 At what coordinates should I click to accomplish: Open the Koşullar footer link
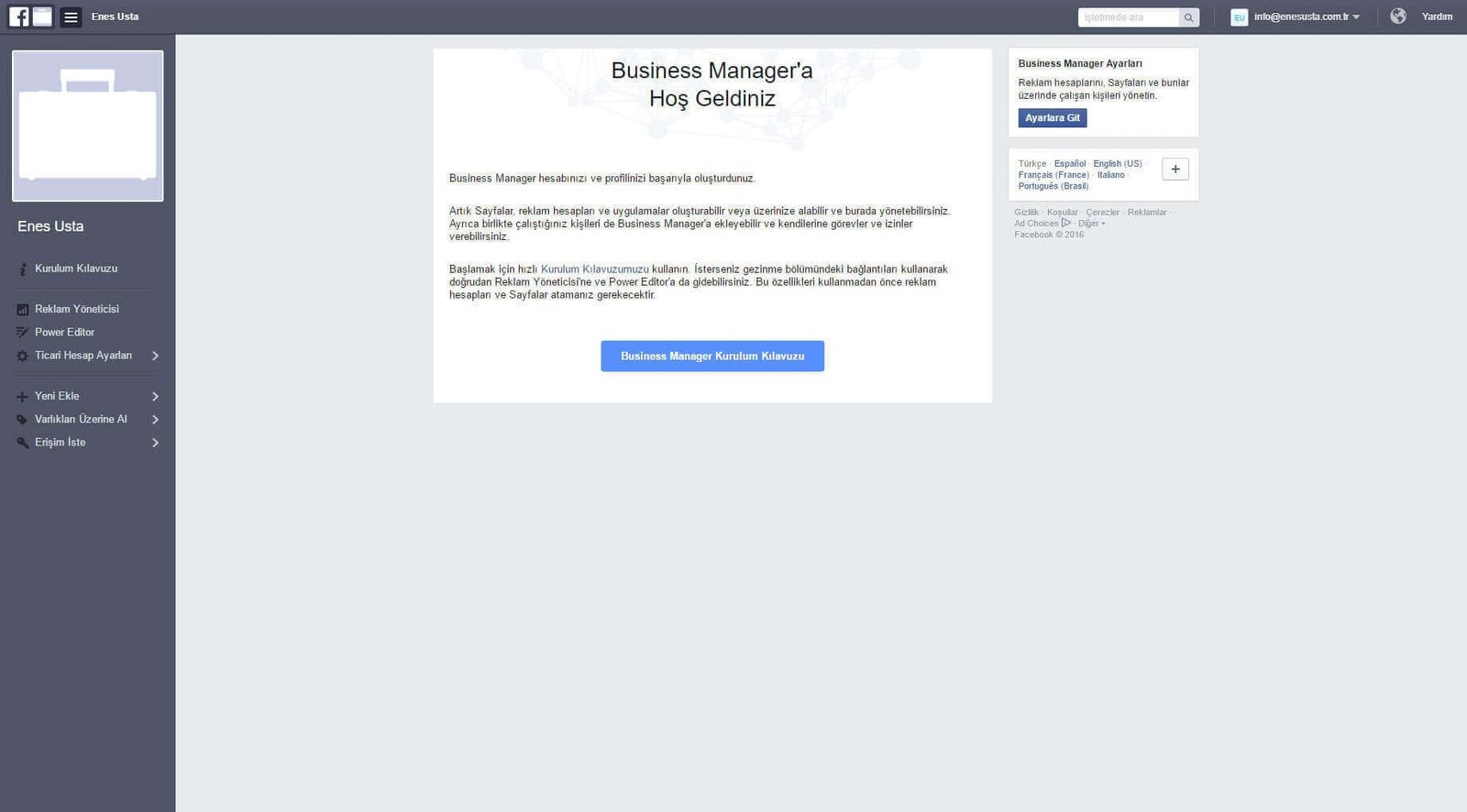tap(1063, 213)
